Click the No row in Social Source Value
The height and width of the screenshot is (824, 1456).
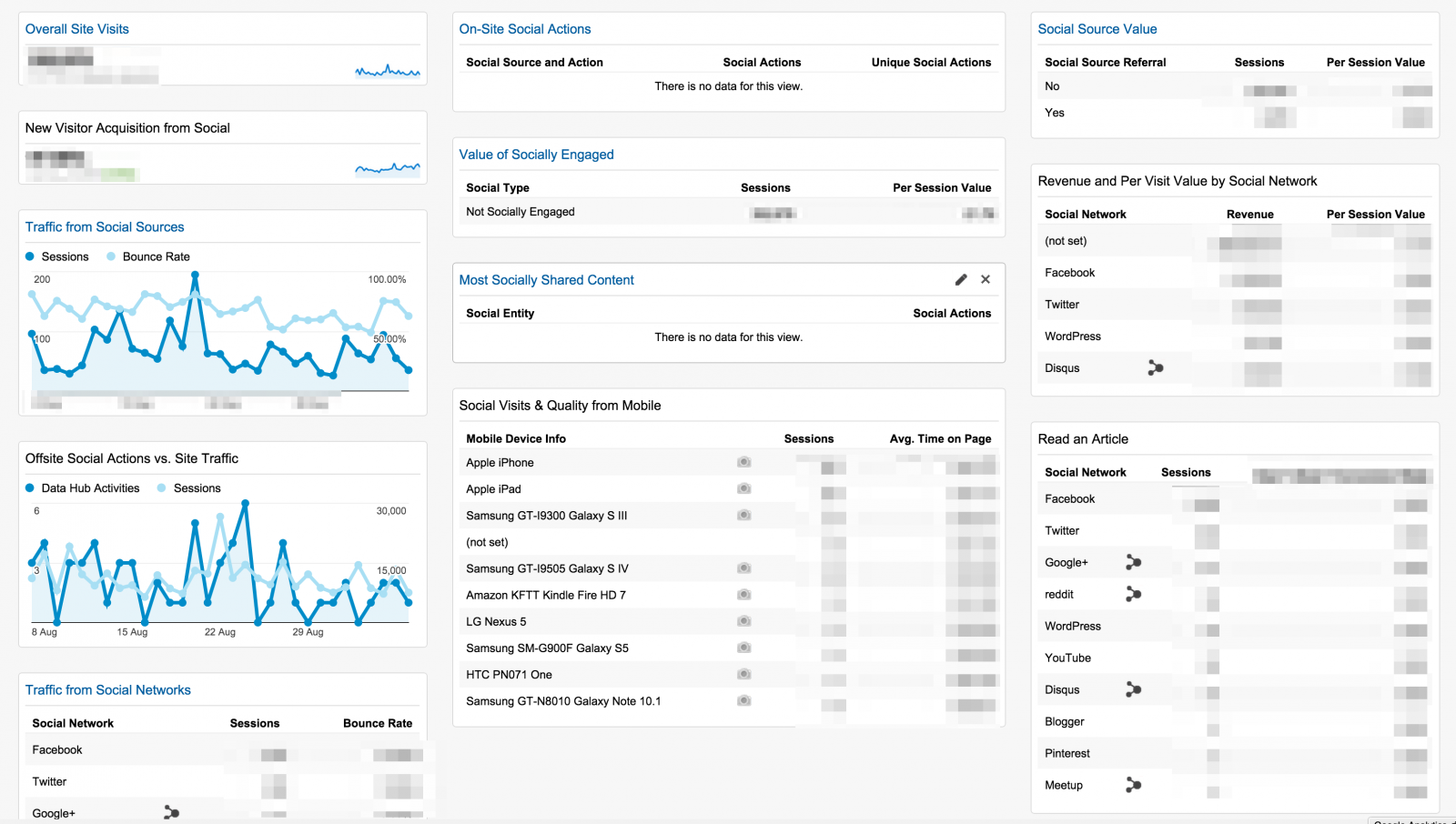click(1235, 86)
